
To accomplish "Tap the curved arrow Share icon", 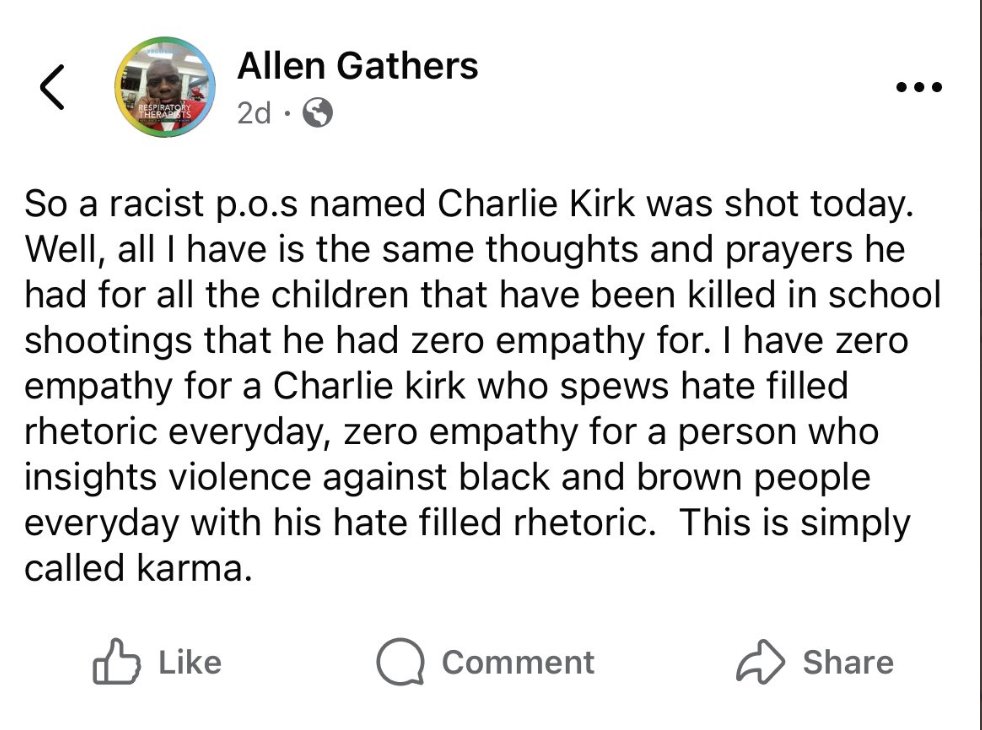I will [760, 661].
